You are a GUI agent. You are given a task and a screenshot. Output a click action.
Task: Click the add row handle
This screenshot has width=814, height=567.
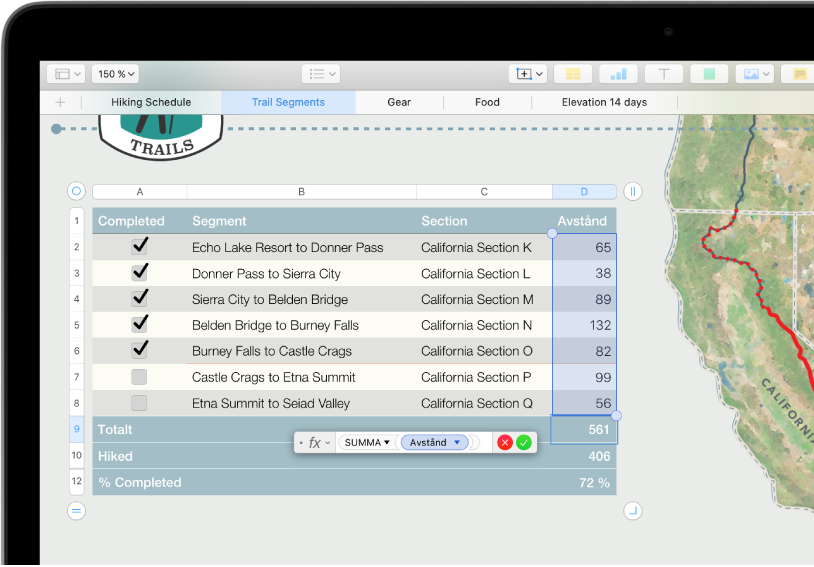tap(76, 511)
